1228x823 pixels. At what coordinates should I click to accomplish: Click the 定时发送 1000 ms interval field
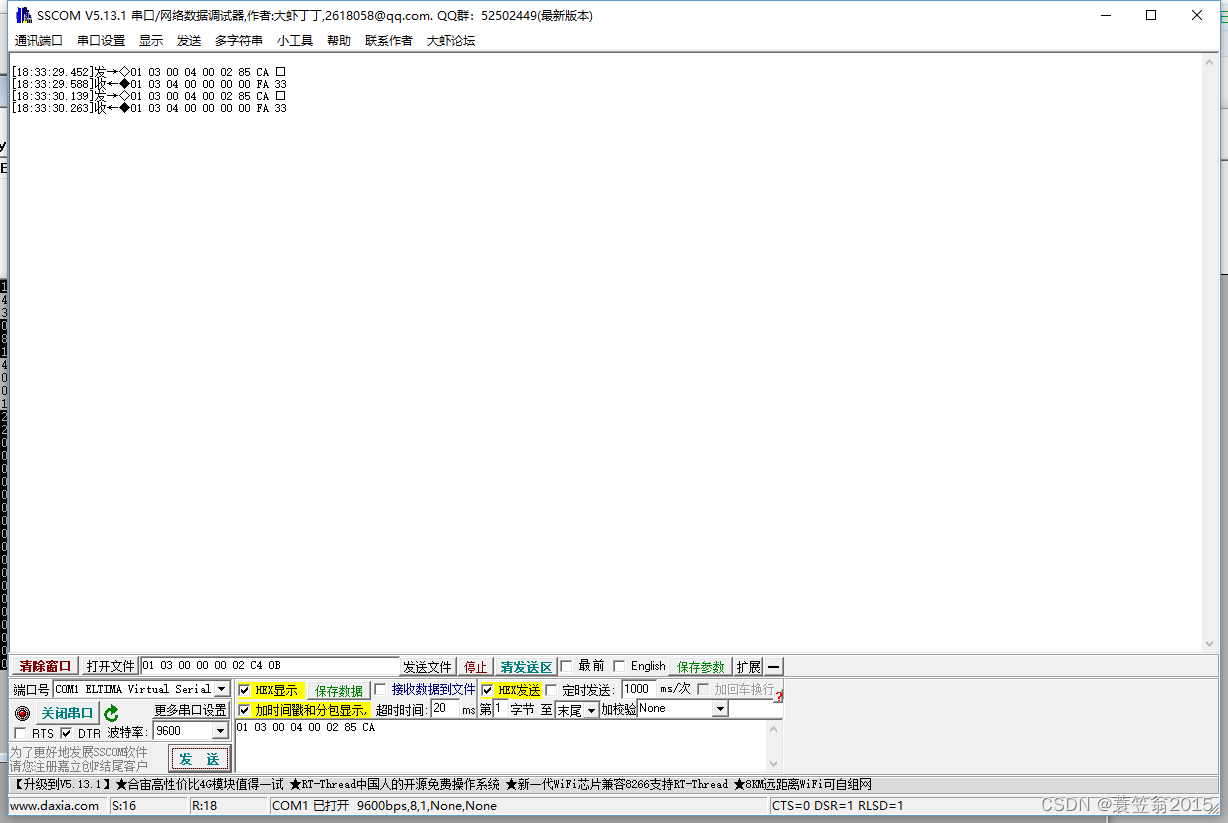point(639,688)
